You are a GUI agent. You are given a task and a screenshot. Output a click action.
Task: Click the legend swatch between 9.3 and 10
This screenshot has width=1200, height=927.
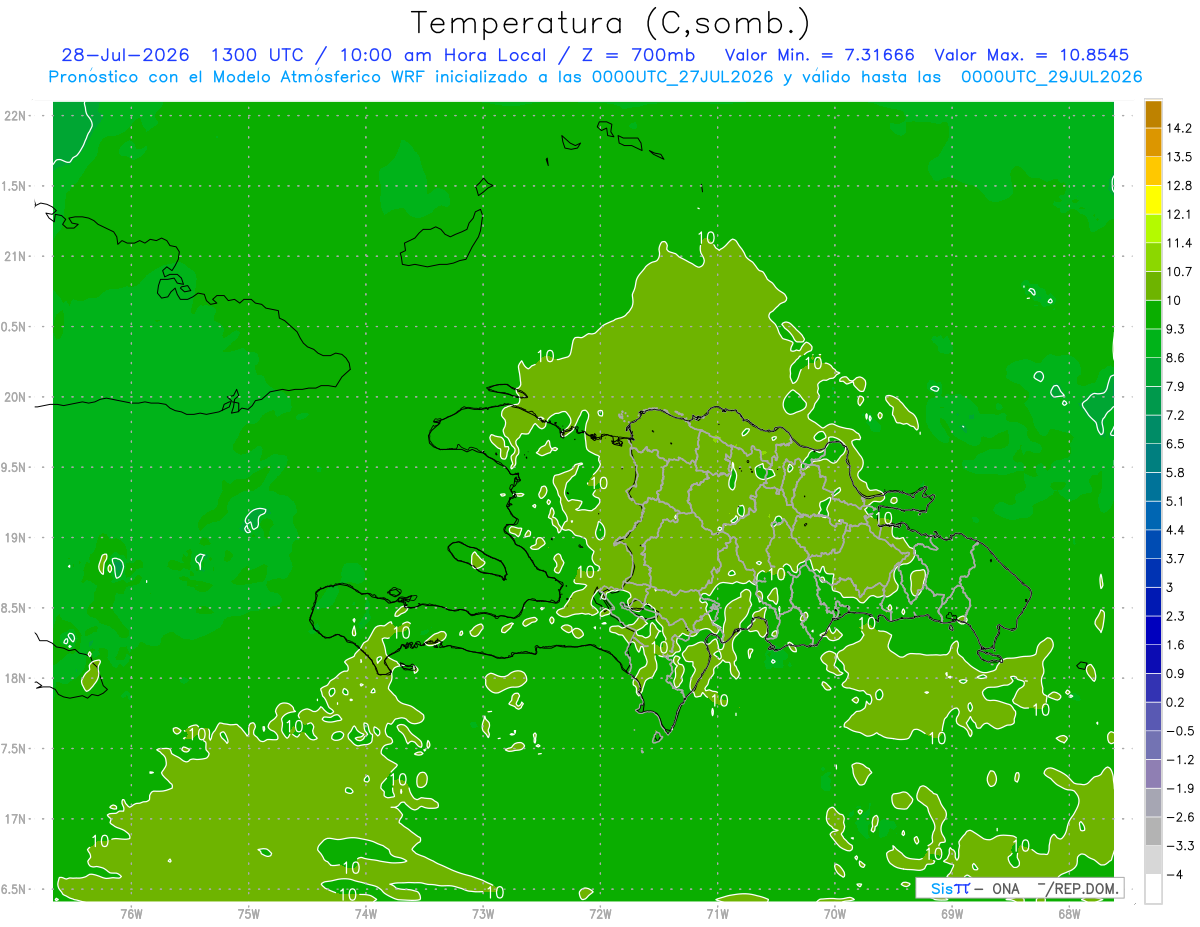pos(1153,314)
